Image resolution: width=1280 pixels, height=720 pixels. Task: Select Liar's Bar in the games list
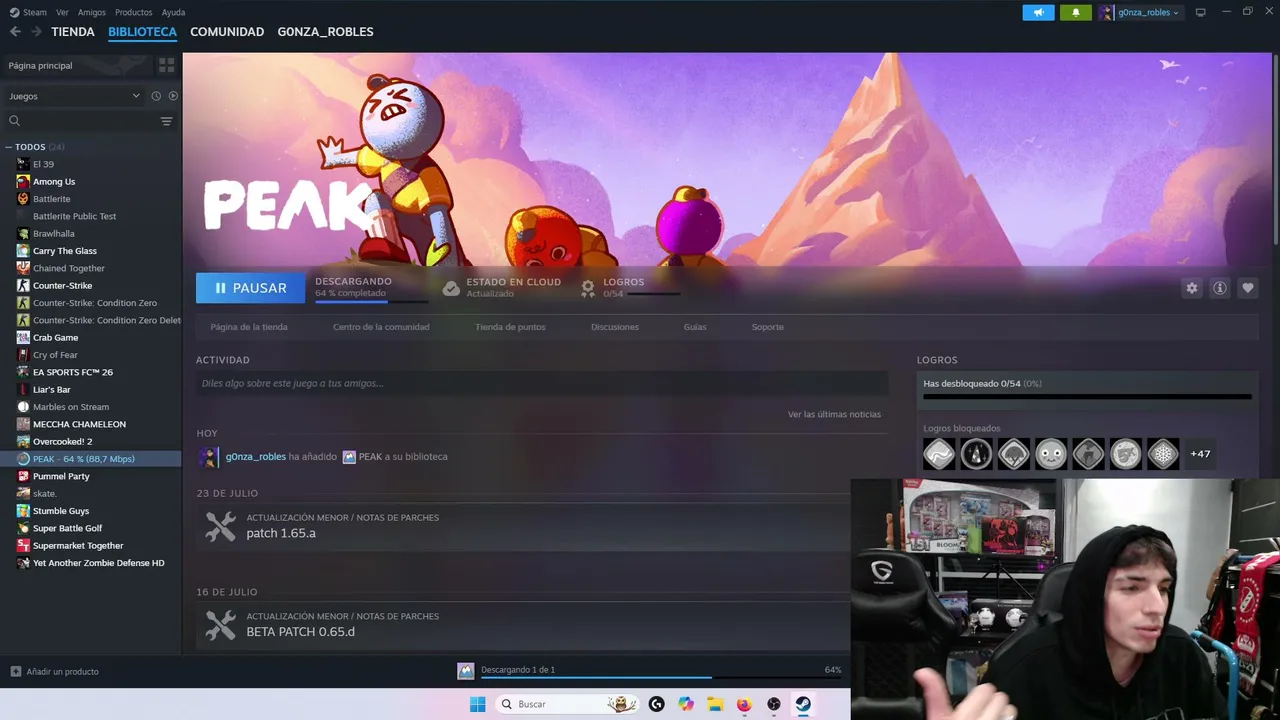tap(52, 390)
